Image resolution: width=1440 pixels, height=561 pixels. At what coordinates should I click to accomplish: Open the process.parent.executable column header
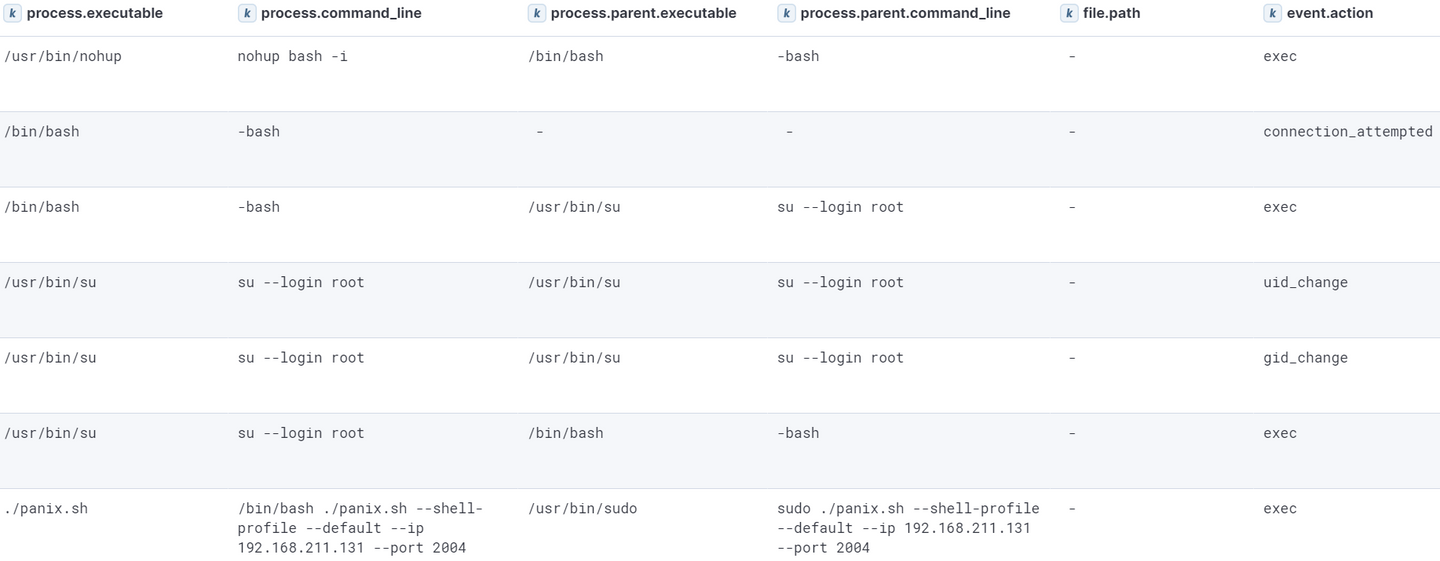(643, 13)
